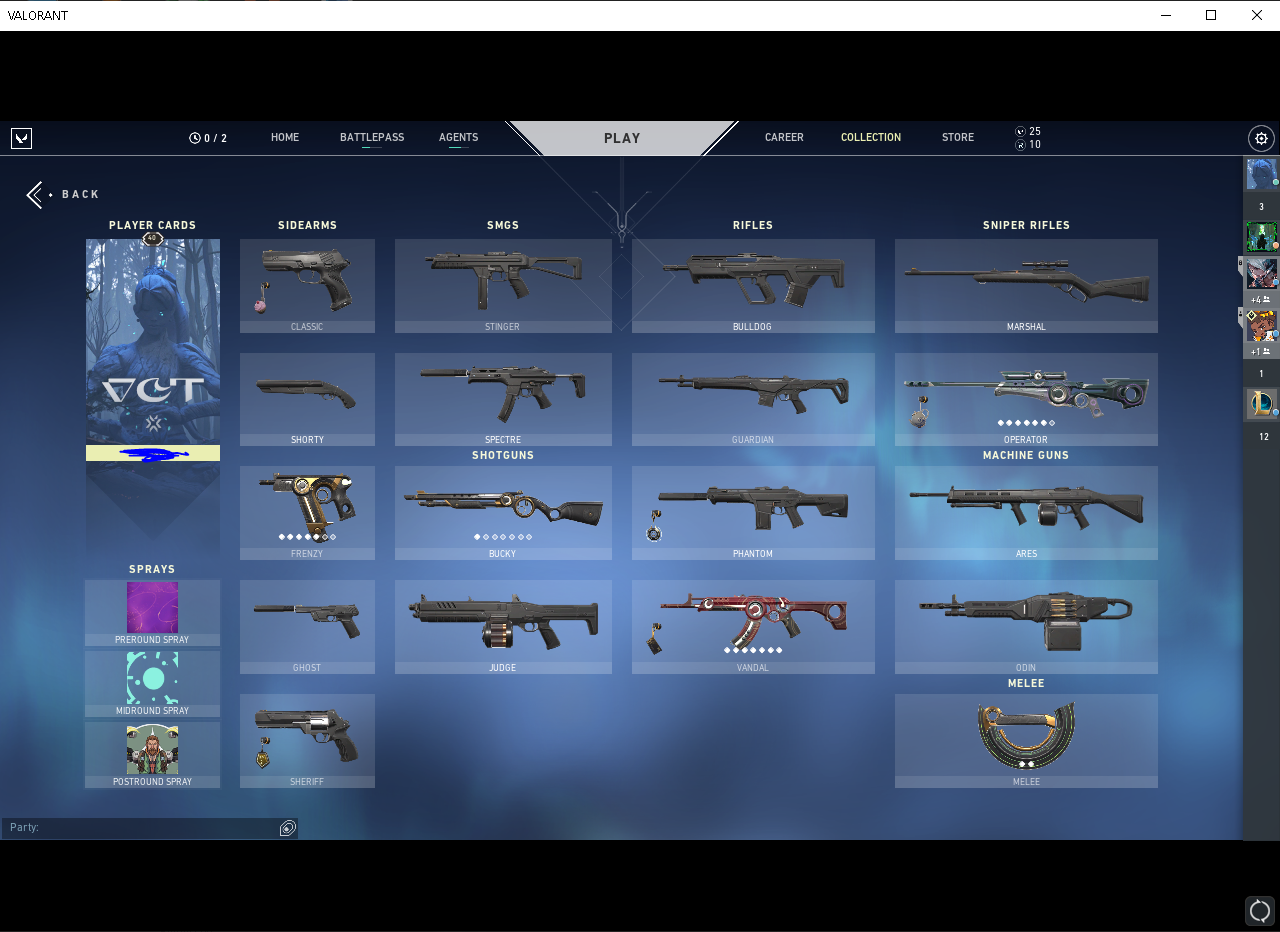Click the "SPRAYS" heading

tap(152, 570)
